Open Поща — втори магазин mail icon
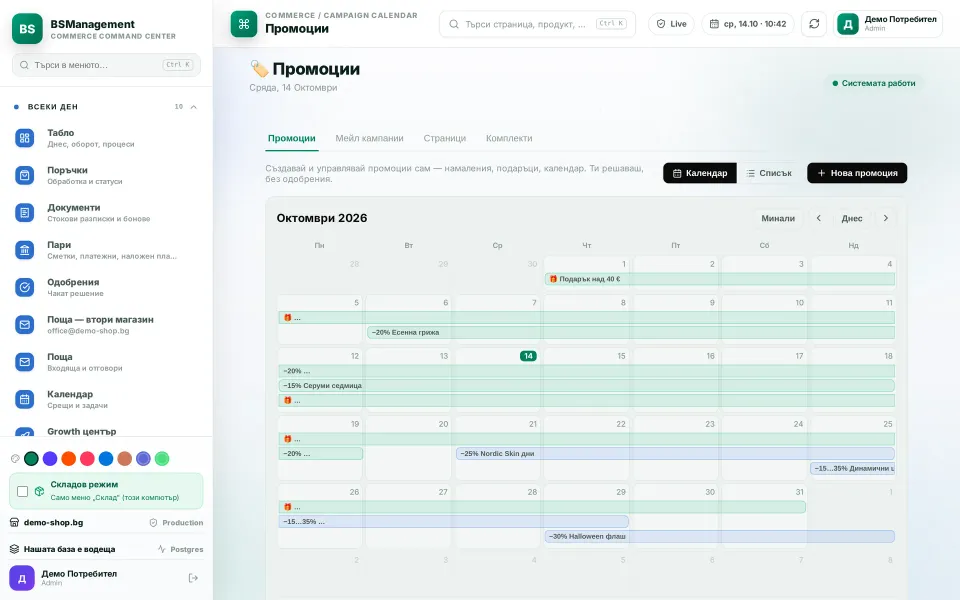This screenshot has height=600, width=960. point(24,324)
